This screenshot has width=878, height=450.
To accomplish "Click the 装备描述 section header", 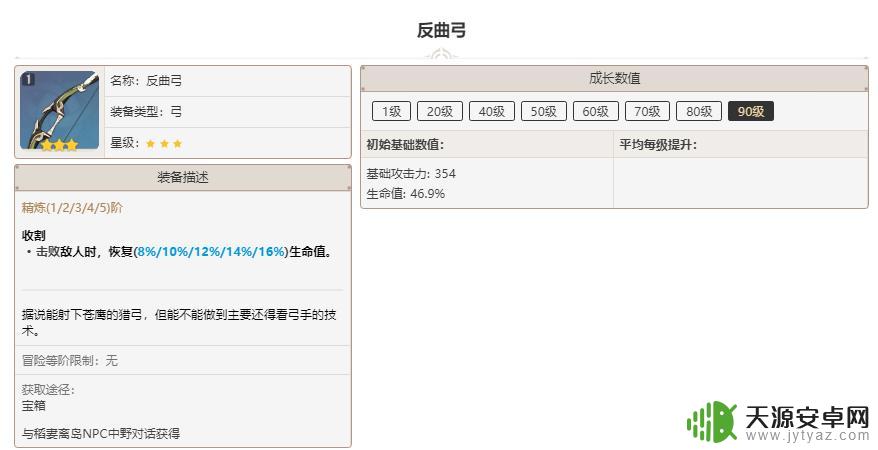I will click(x=183, y=177).
